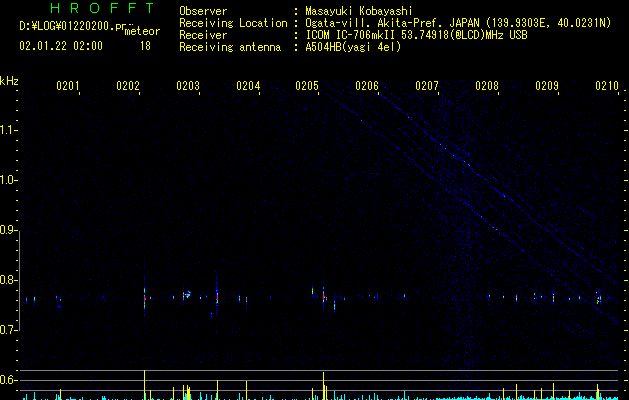The image size is (629, 400).
Task: Click the 0209 time marker
Action: 547,85
